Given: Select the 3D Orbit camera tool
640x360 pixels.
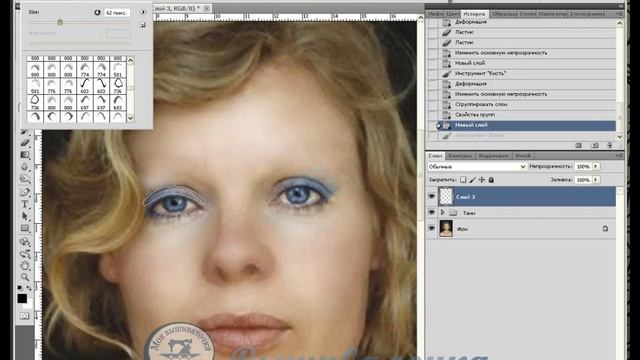Looking at the screenshot, I should (x=25, y=254).
